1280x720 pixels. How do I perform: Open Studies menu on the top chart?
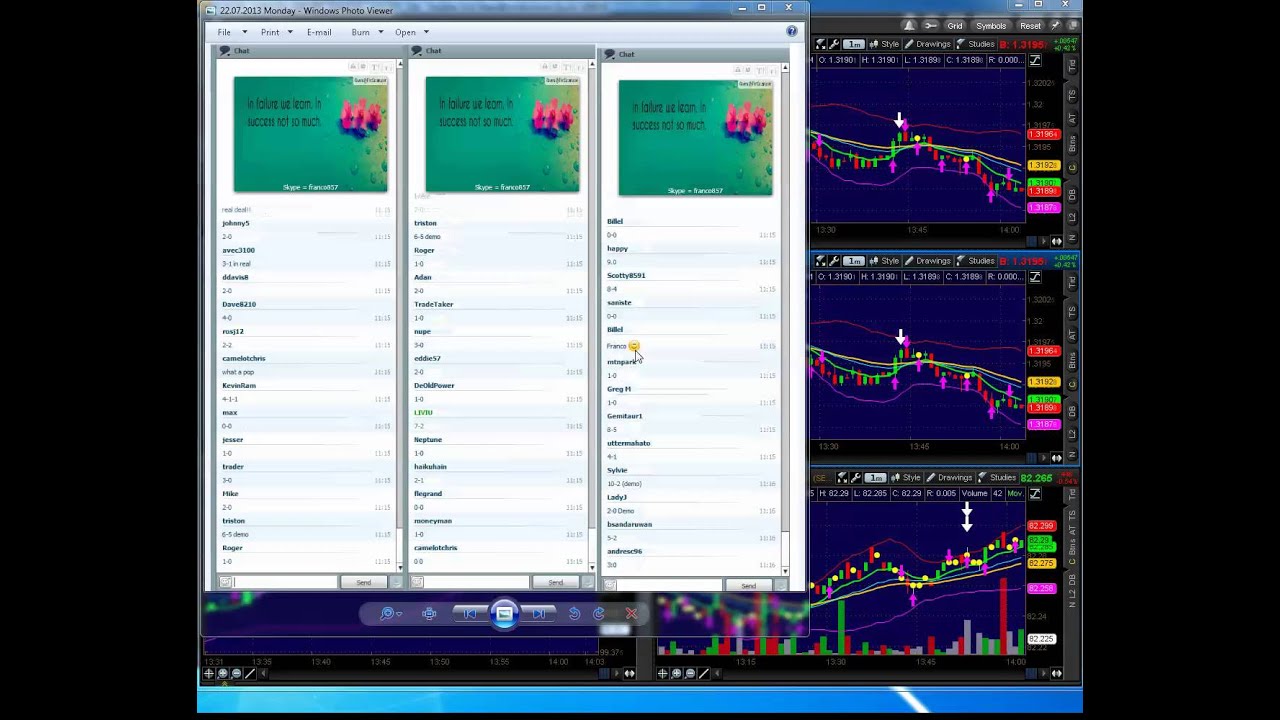click(x=975, y=44)
